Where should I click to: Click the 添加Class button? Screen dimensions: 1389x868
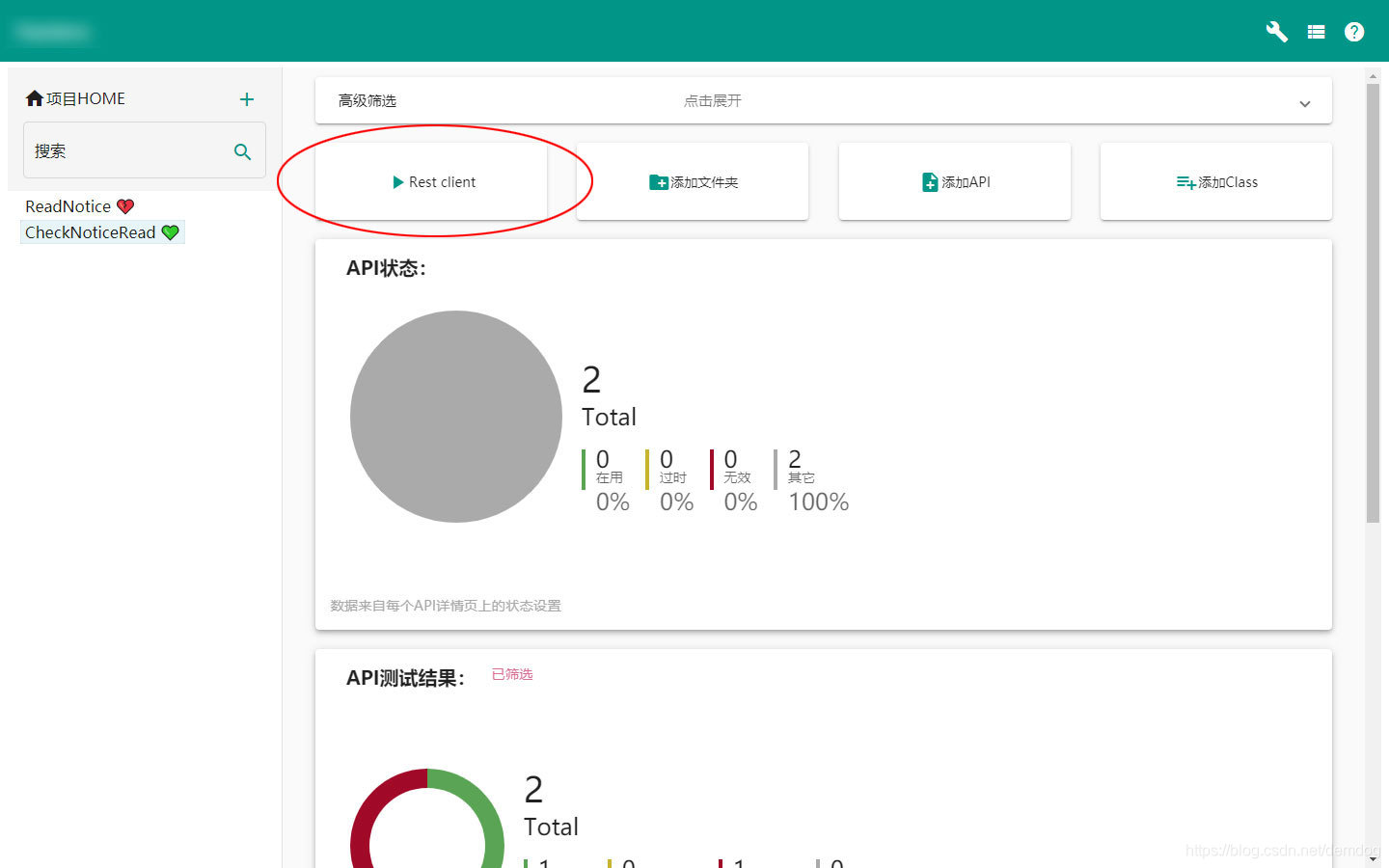click(x=1216, y=181)
